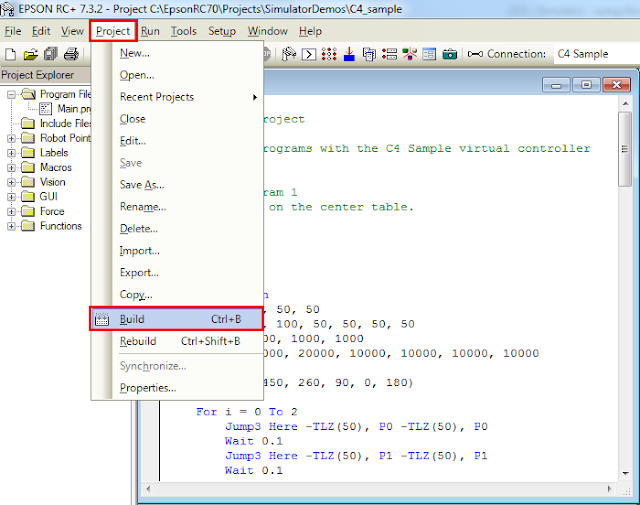Choose Delete... in the Project menu
This screenshot has height=505, width=640.
[177, 229]
